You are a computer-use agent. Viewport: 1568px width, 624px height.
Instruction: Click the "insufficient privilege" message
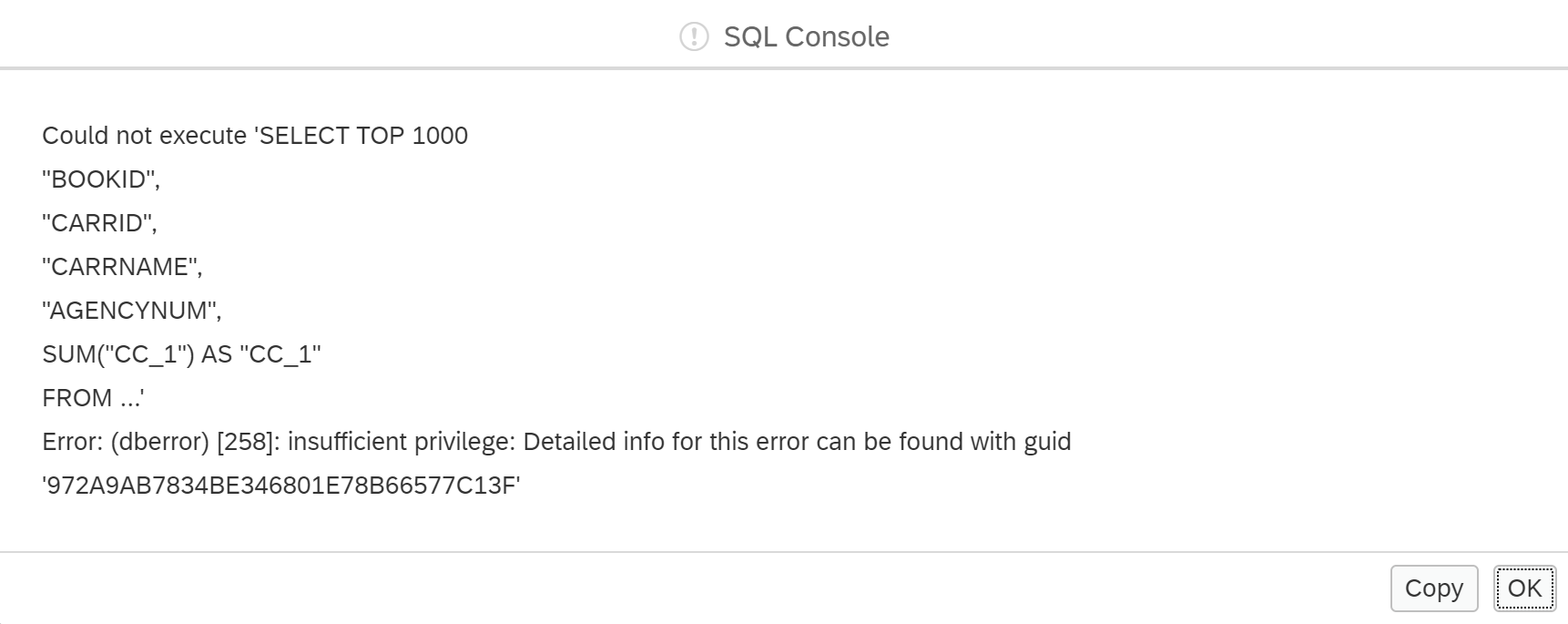click(x=401, y=442)
